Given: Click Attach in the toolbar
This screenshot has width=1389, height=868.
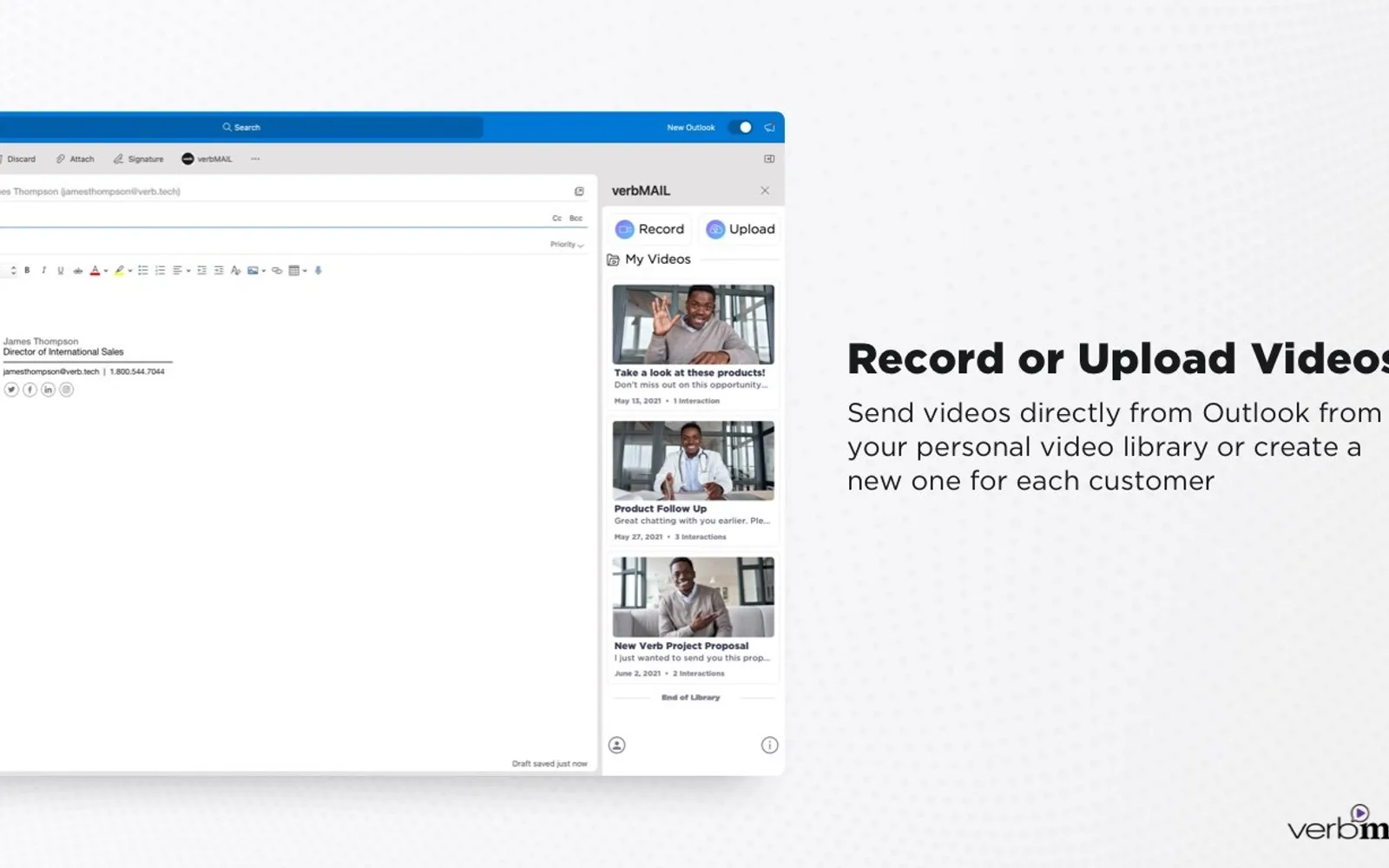Looking at the screenshot, I should pos(75,159).
